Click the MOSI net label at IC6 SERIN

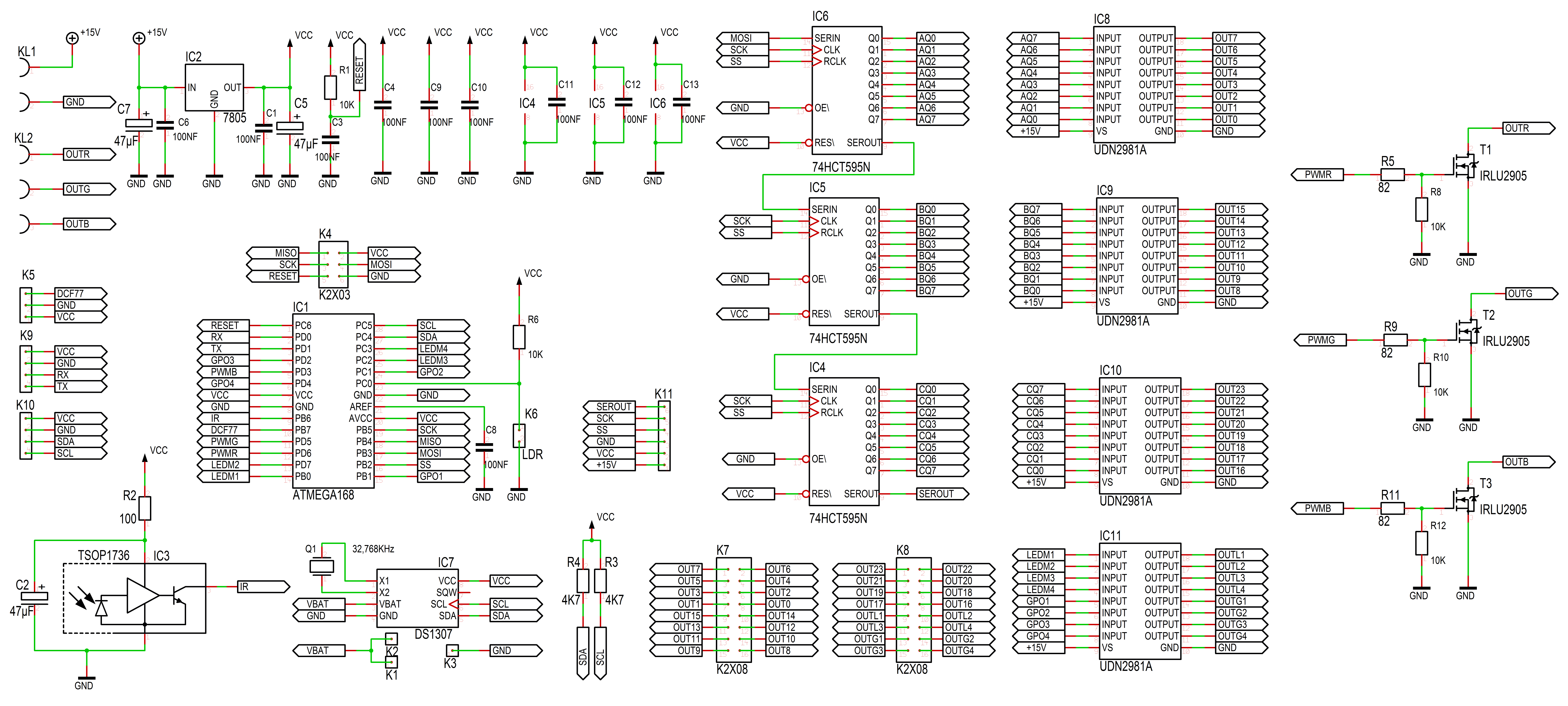coord(743,38)
